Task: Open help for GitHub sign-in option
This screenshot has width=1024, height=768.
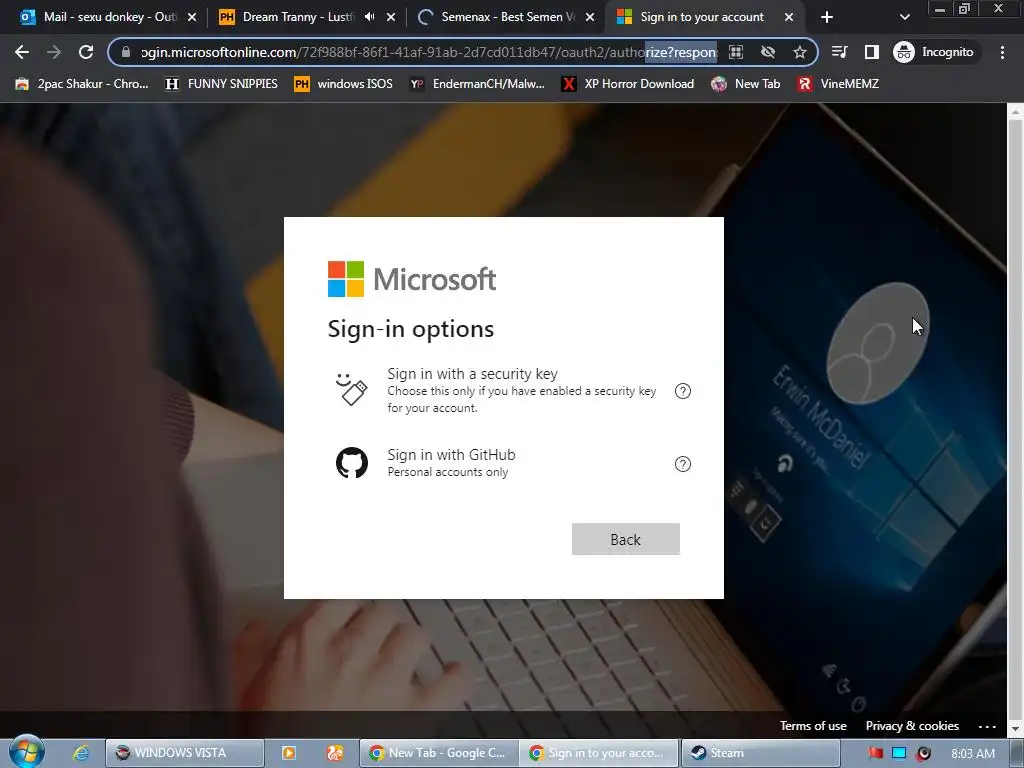Action: [682, 464]
